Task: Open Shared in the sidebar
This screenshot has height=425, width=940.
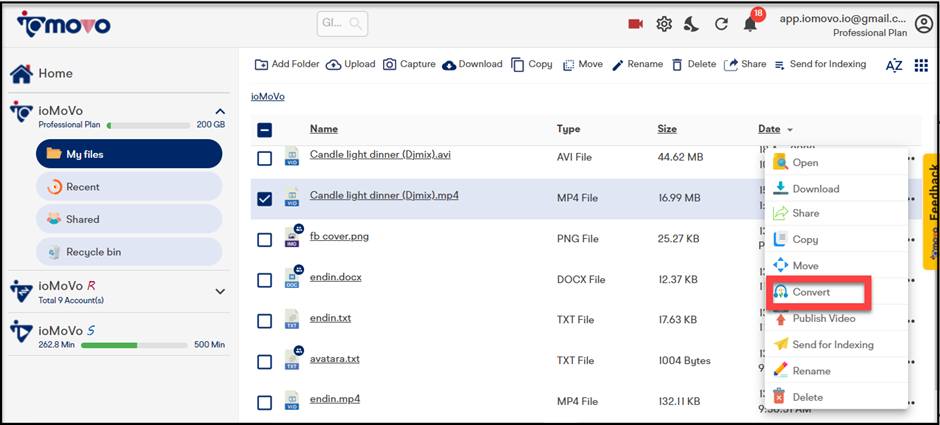Action: tap(129, 219)
